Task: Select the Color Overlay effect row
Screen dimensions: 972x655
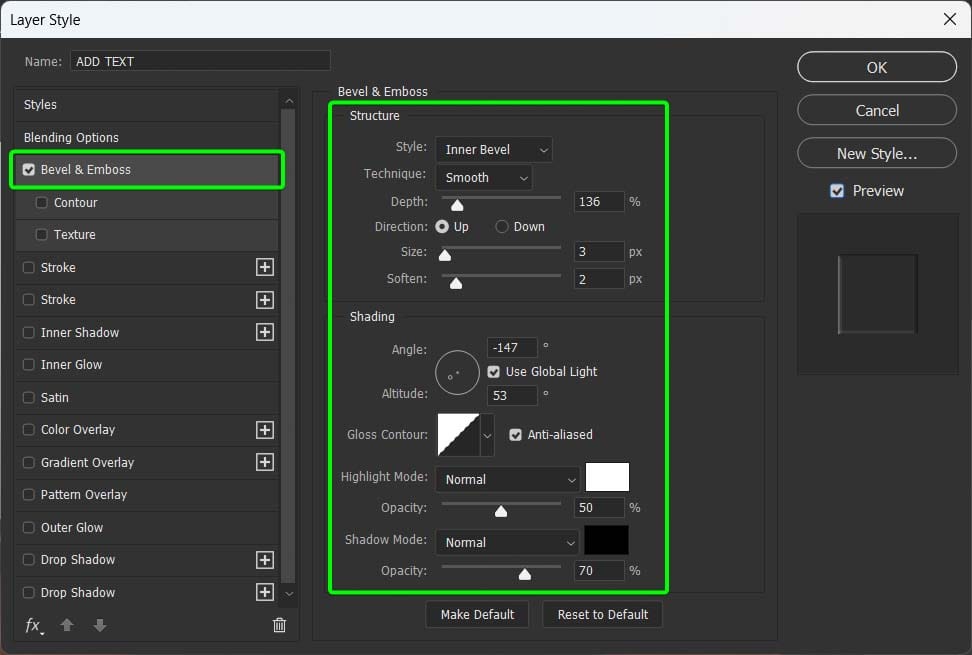Action: (x=147, y=430)
